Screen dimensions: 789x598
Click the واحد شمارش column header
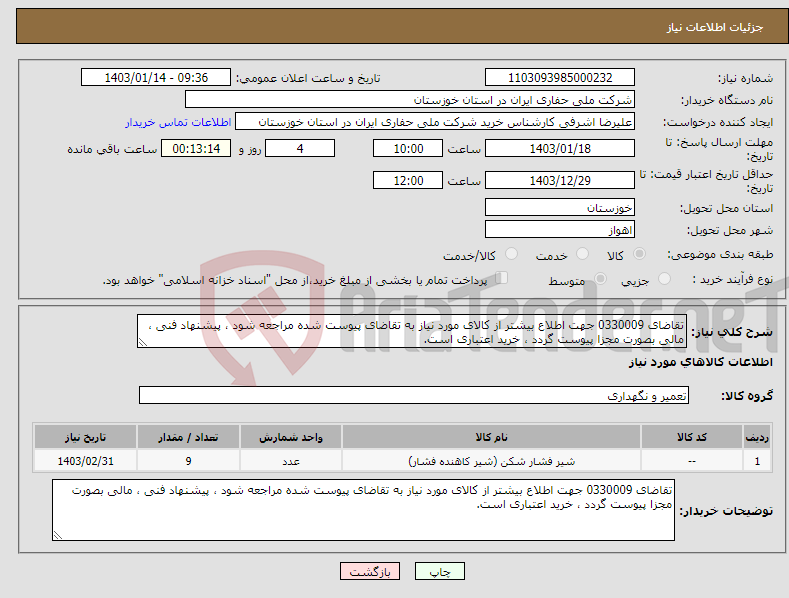[x=291, y=437]
